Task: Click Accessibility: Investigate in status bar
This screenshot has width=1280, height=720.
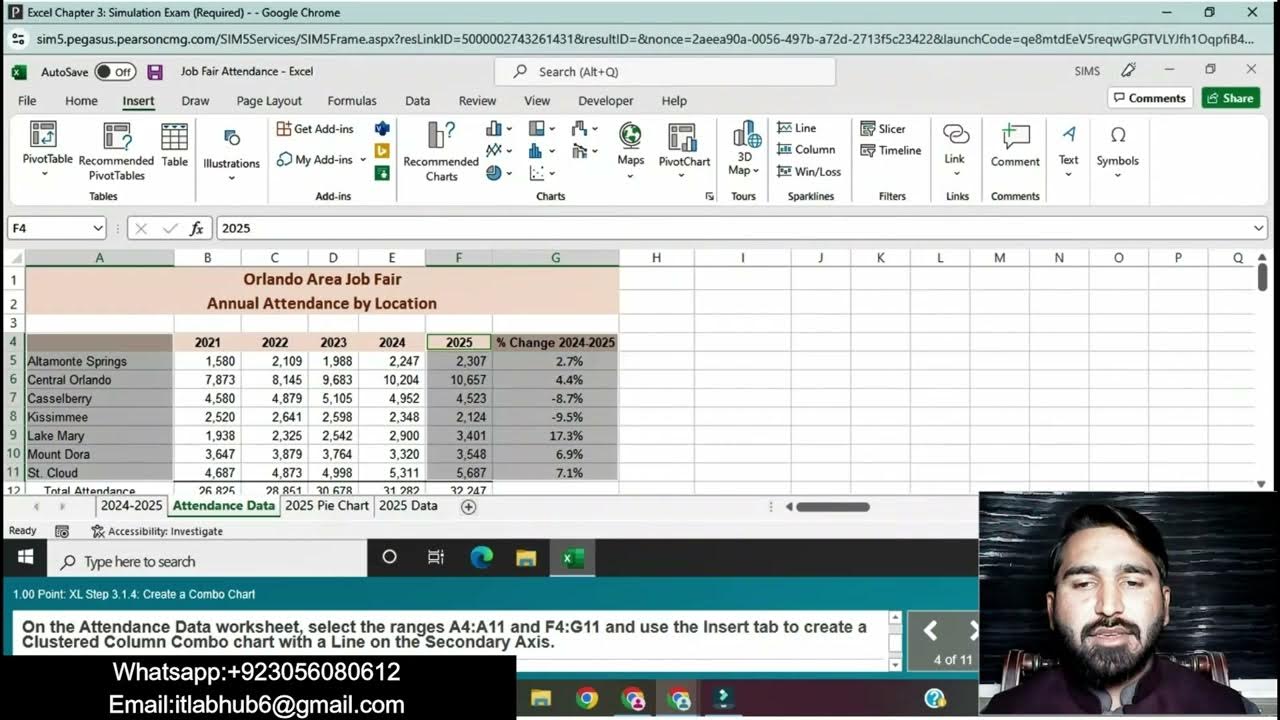Action: 157,532
